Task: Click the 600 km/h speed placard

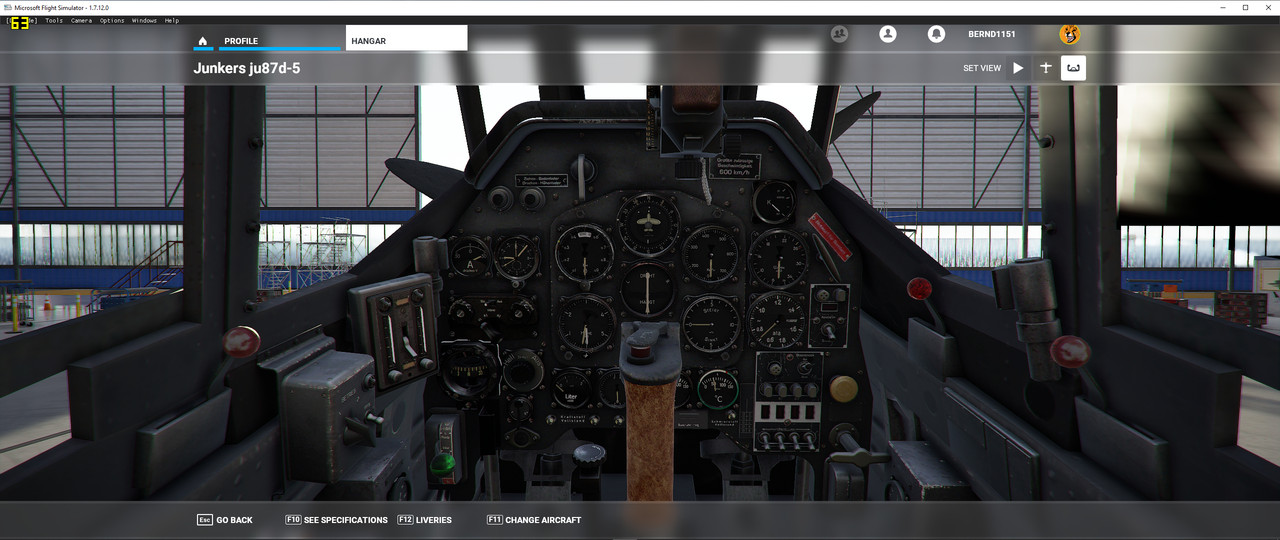Action: coord(735,166)
